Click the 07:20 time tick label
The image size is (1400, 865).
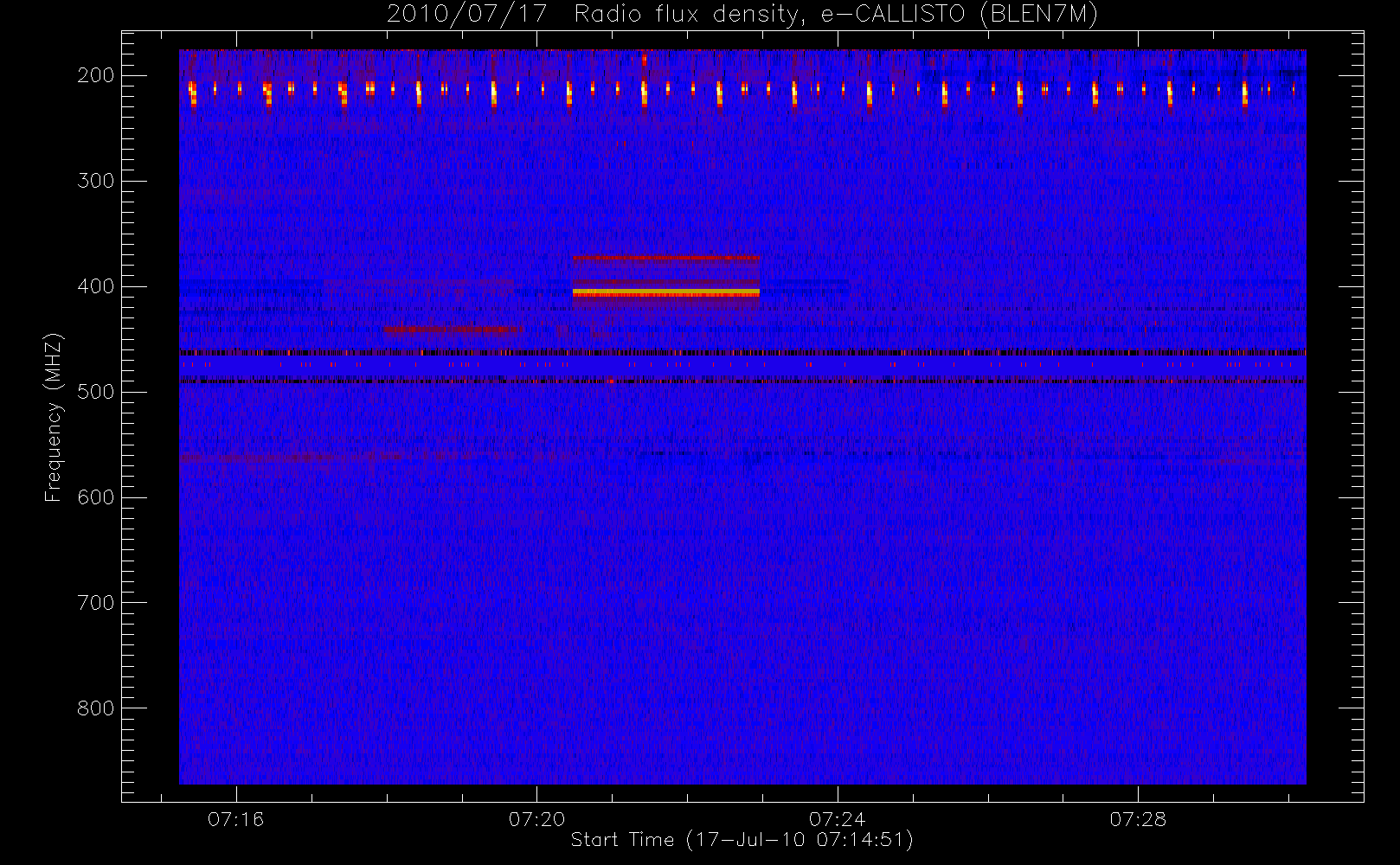click(x=536, y=819)
